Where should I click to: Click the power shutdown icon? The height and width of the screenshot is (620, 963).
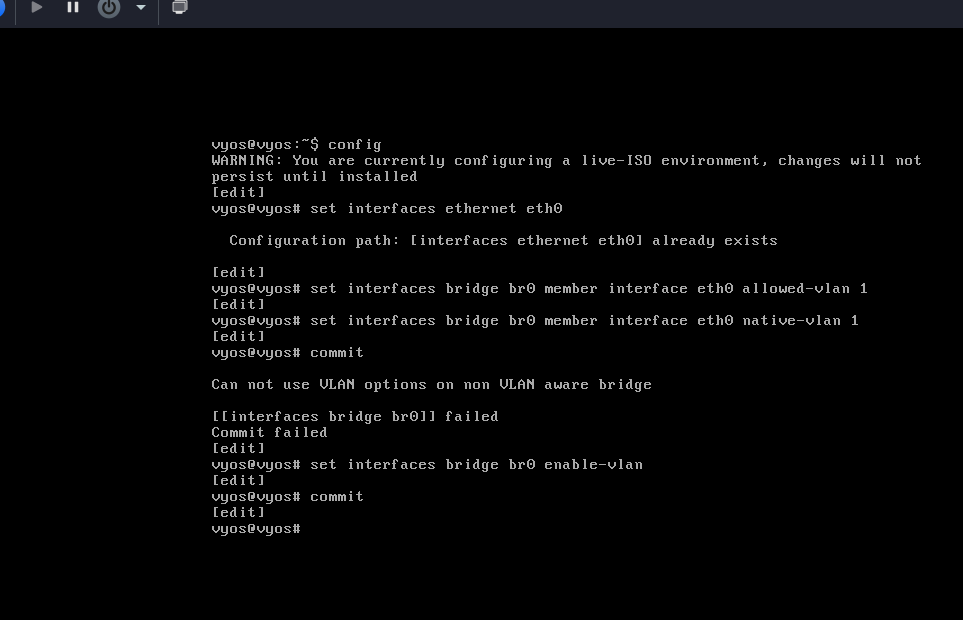pyautogui.click(x=109, y=8)
